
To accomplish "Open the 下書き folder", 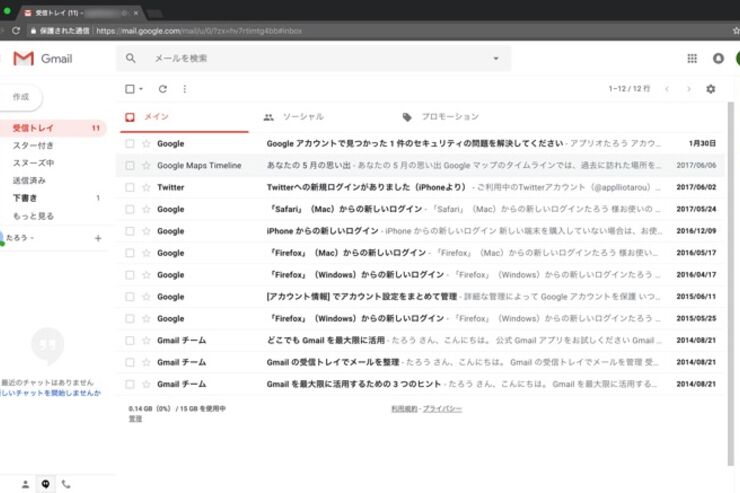I will pyautogui.click(x=25, y=198).
